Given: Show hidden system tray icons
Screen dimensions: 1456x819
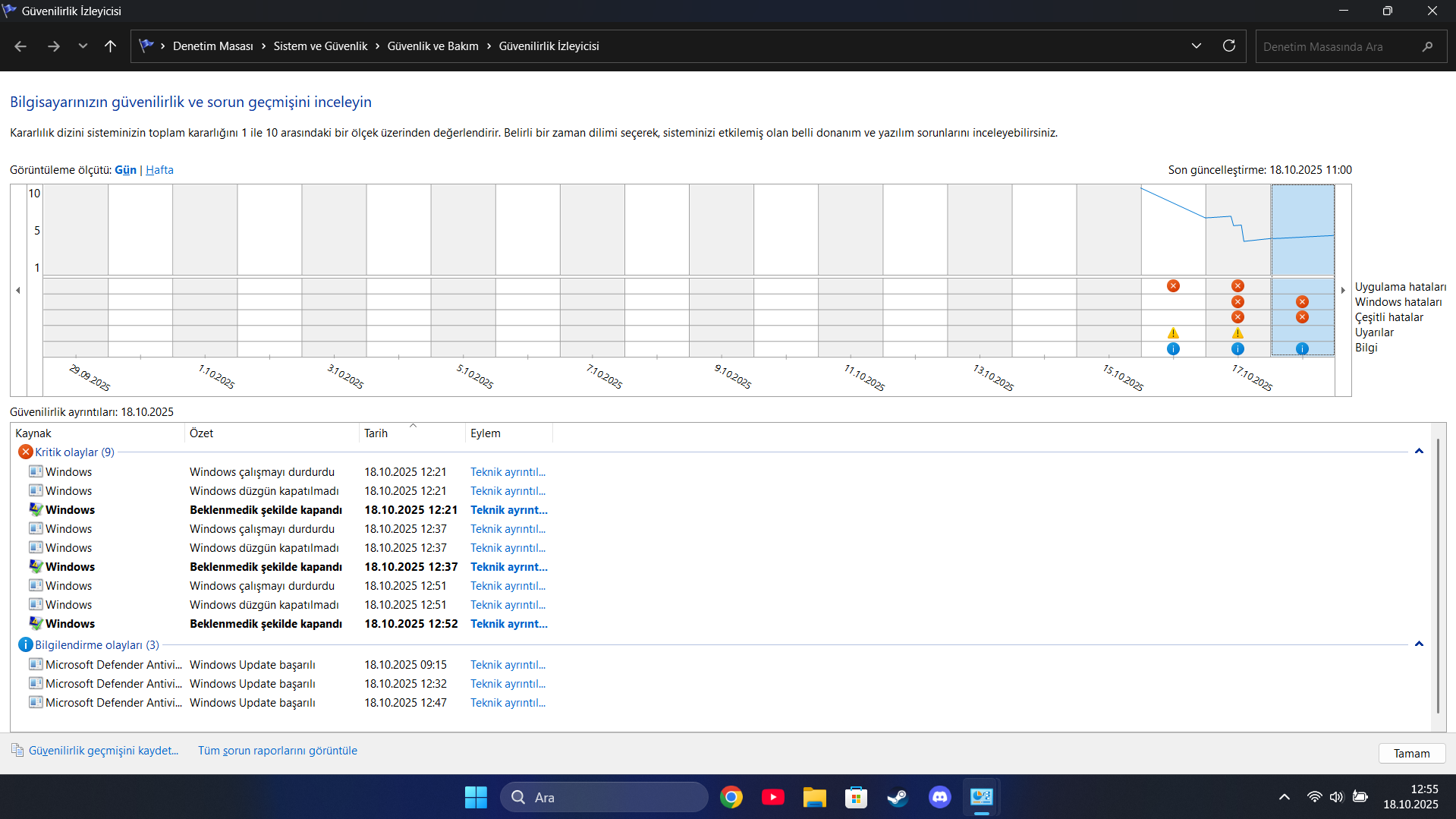Looking at the screenshot, I should [1284, 797].
